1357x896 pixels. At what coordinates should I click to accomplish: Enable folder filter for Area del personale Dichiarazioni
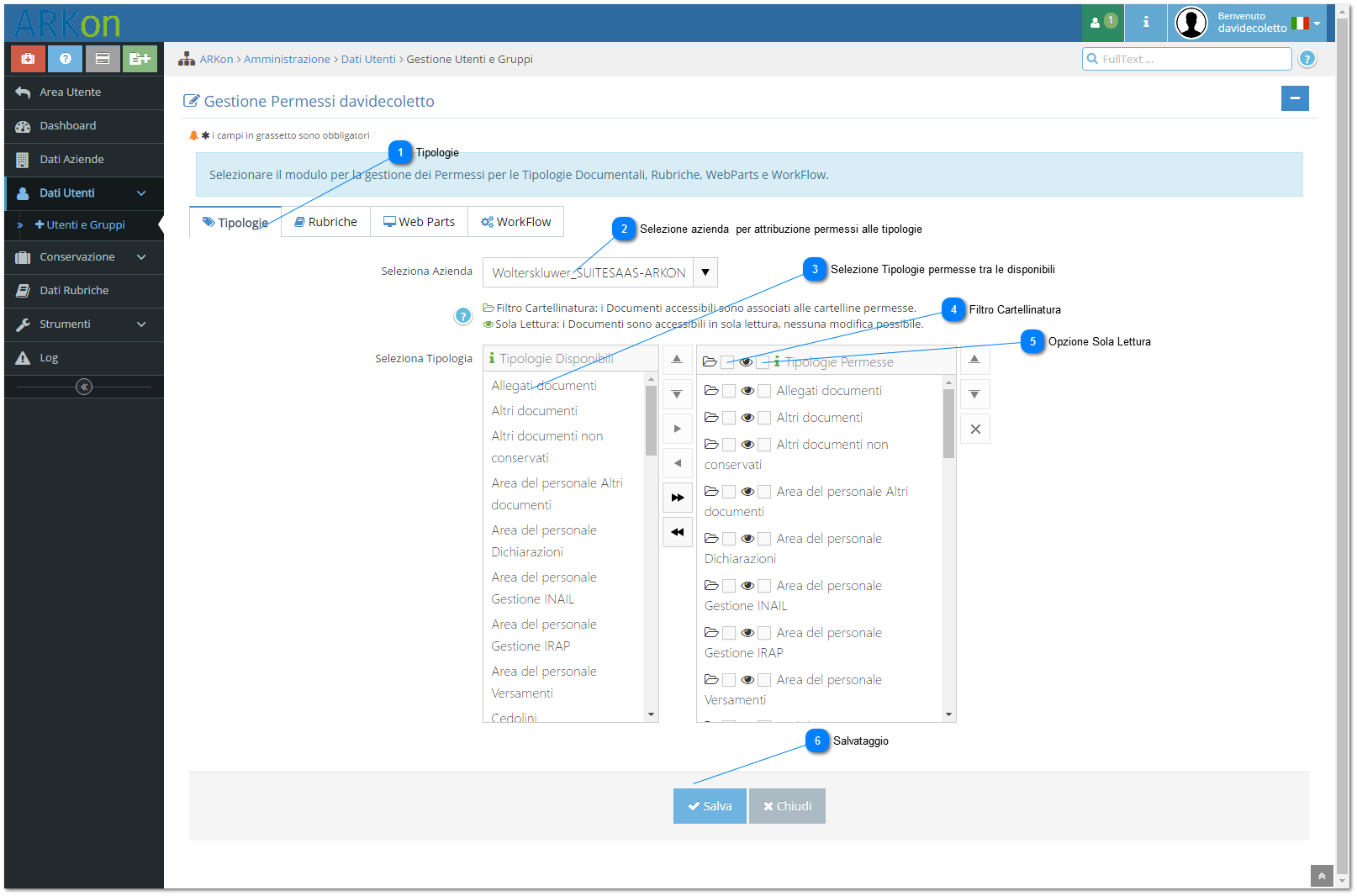[729, 539]
